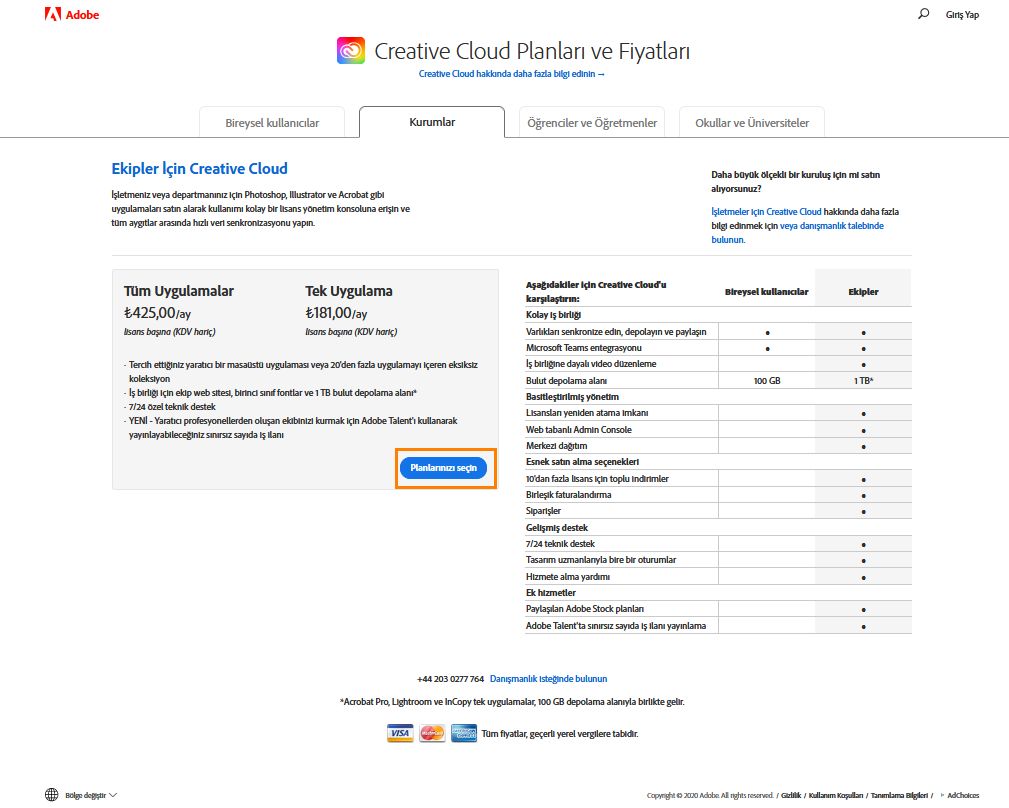Open Kullanım Koşulları footer link
1009x808 pixels.
836,796
